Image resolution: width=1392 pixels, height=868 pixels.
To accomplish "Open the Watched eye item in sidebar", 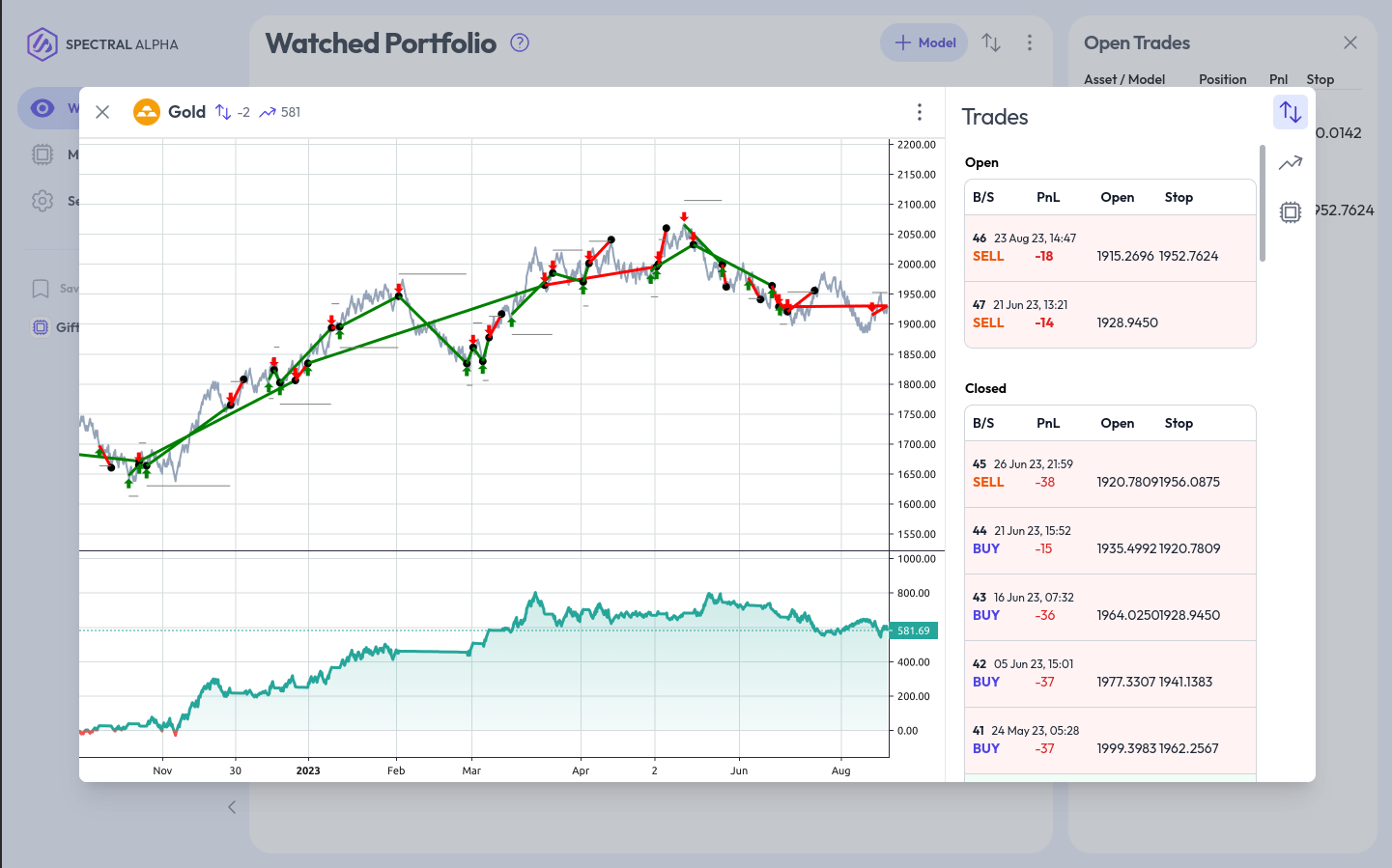I will click(43, 108).
